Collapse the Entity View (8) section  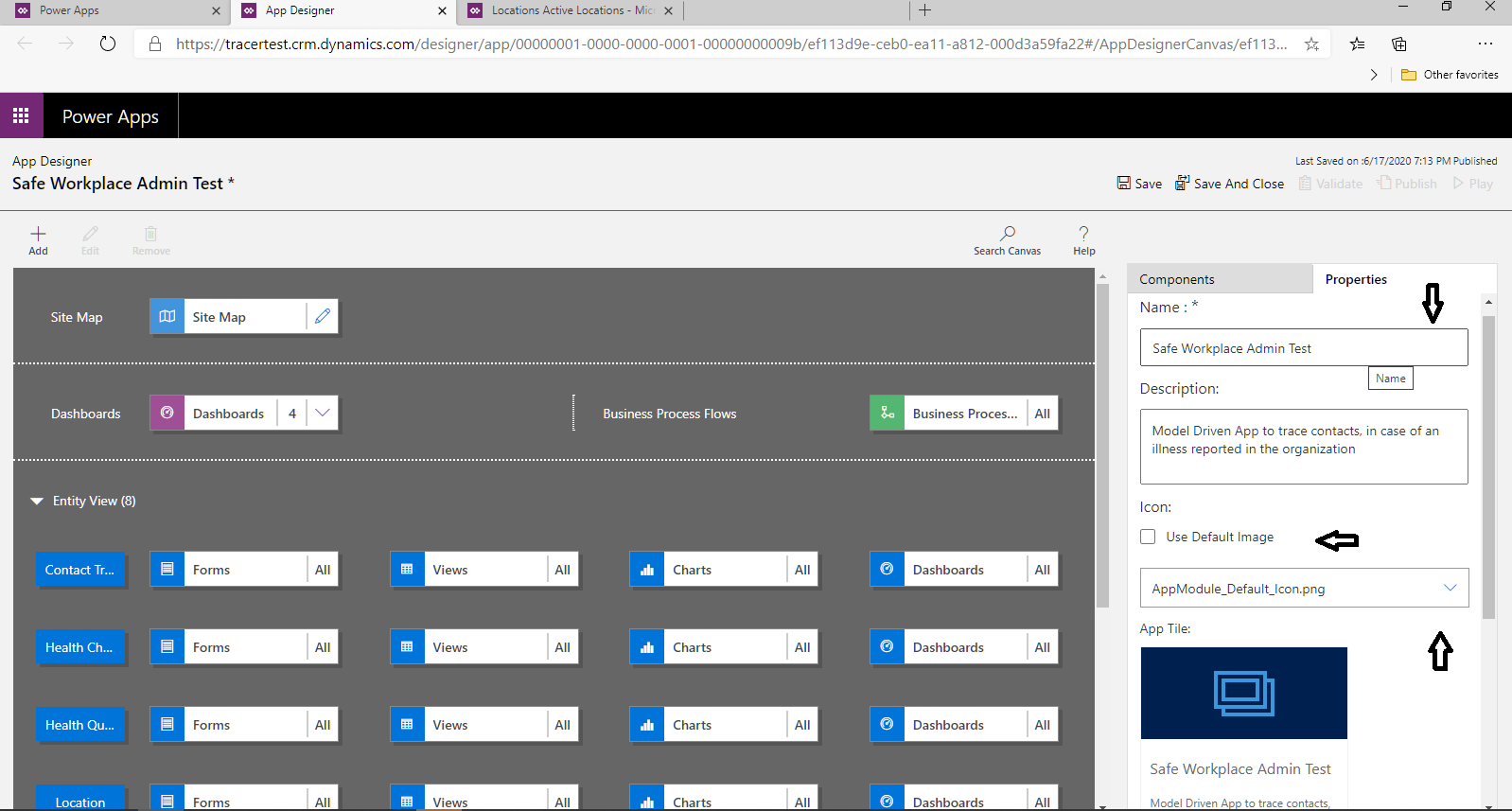click(37, 501)
